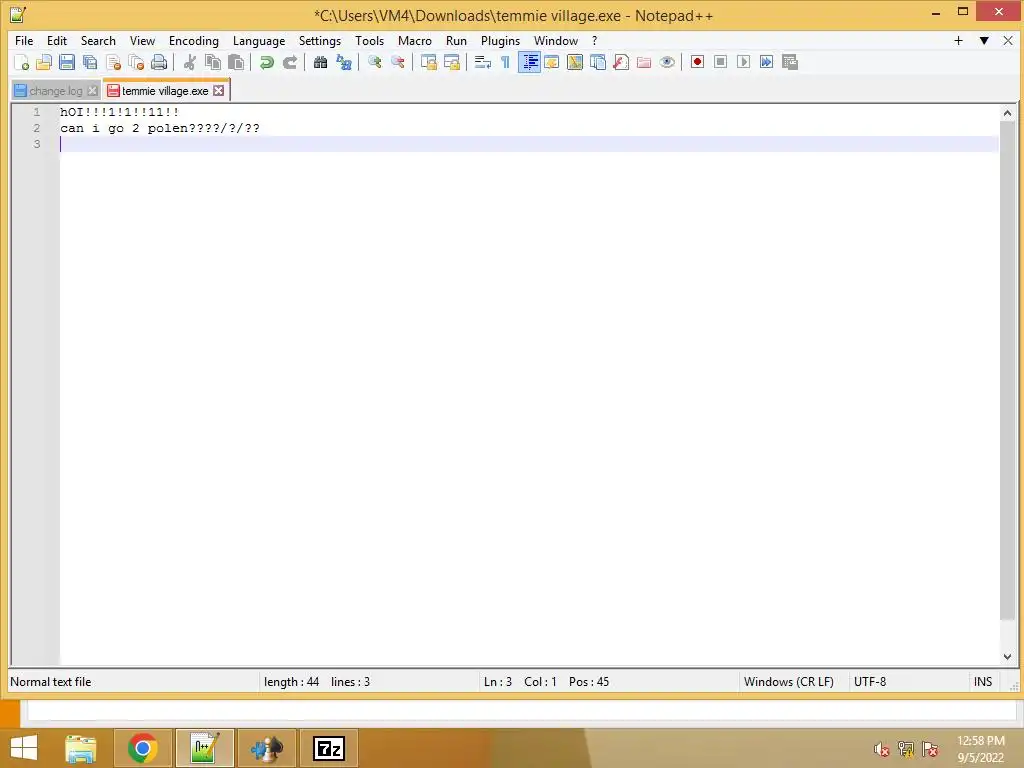Click INS mode in status bar
1024x768 pixels.
pos(983,682)
